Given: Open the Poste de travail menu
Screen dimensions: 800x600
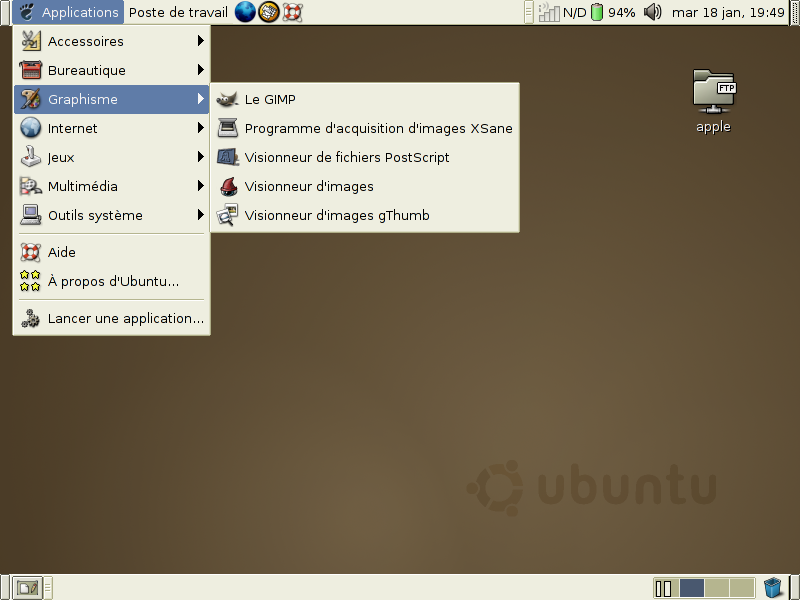Looking at the screenshot, I should tap(178, 12).
